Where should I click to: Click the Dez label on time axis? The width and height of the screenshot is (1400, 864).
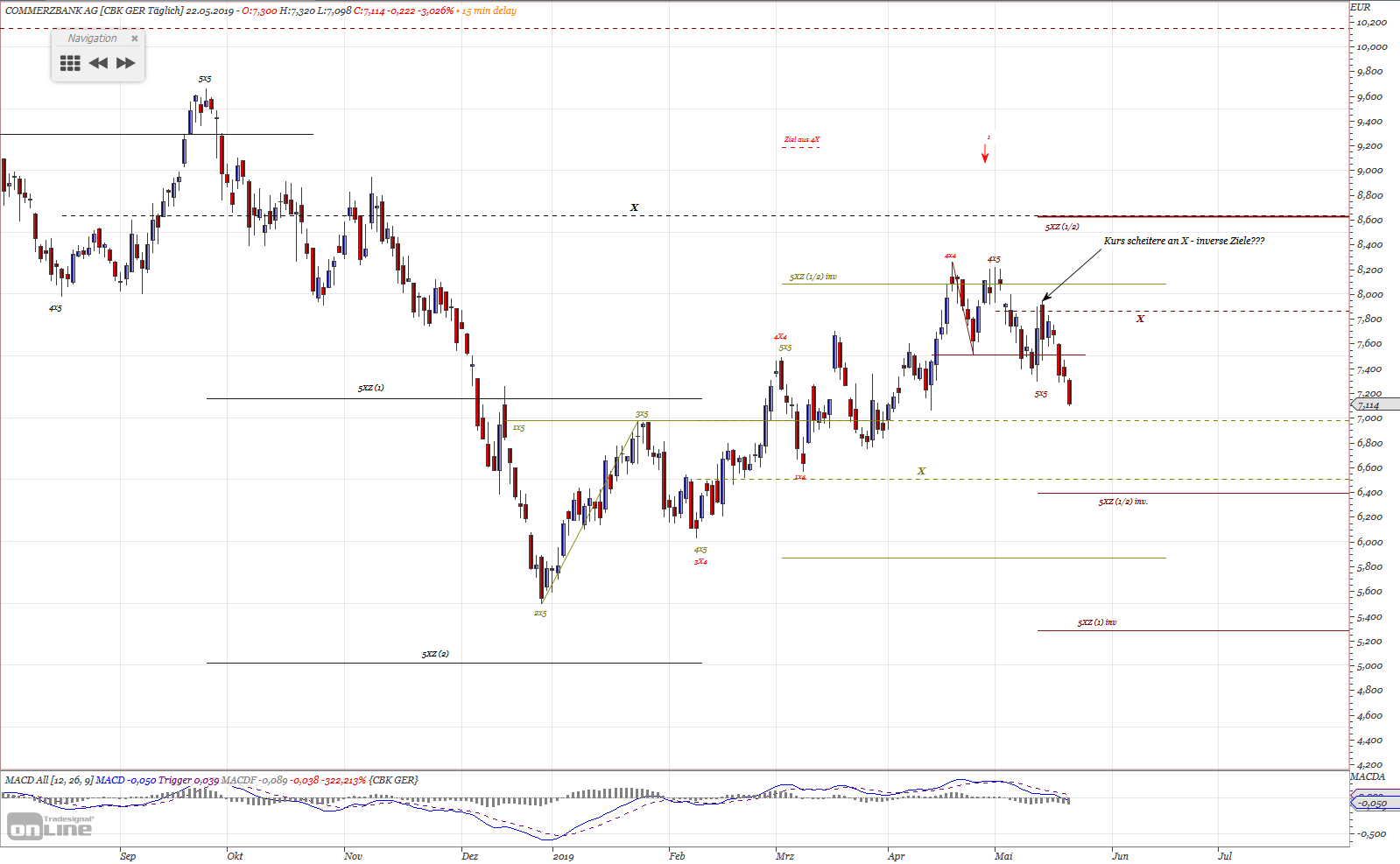pyautogui.click(x=470, y=856)
